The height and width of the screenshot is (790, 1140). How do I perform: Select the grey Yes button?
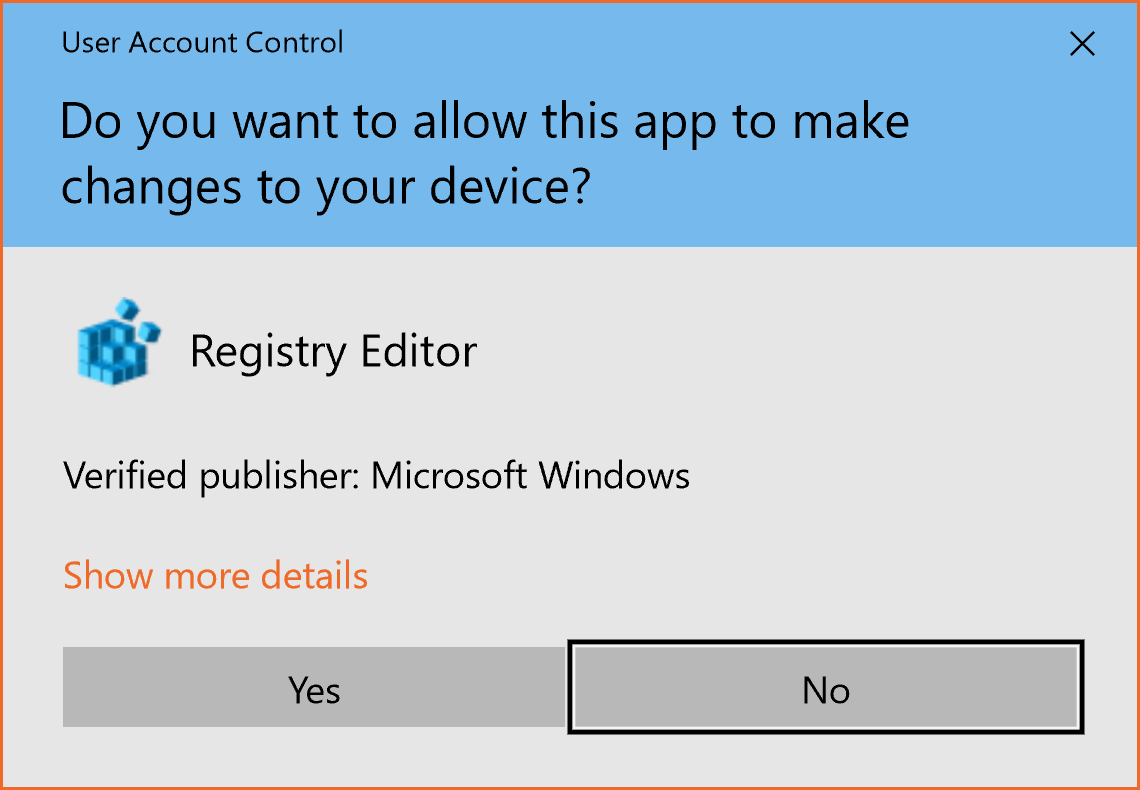(314, 688)
